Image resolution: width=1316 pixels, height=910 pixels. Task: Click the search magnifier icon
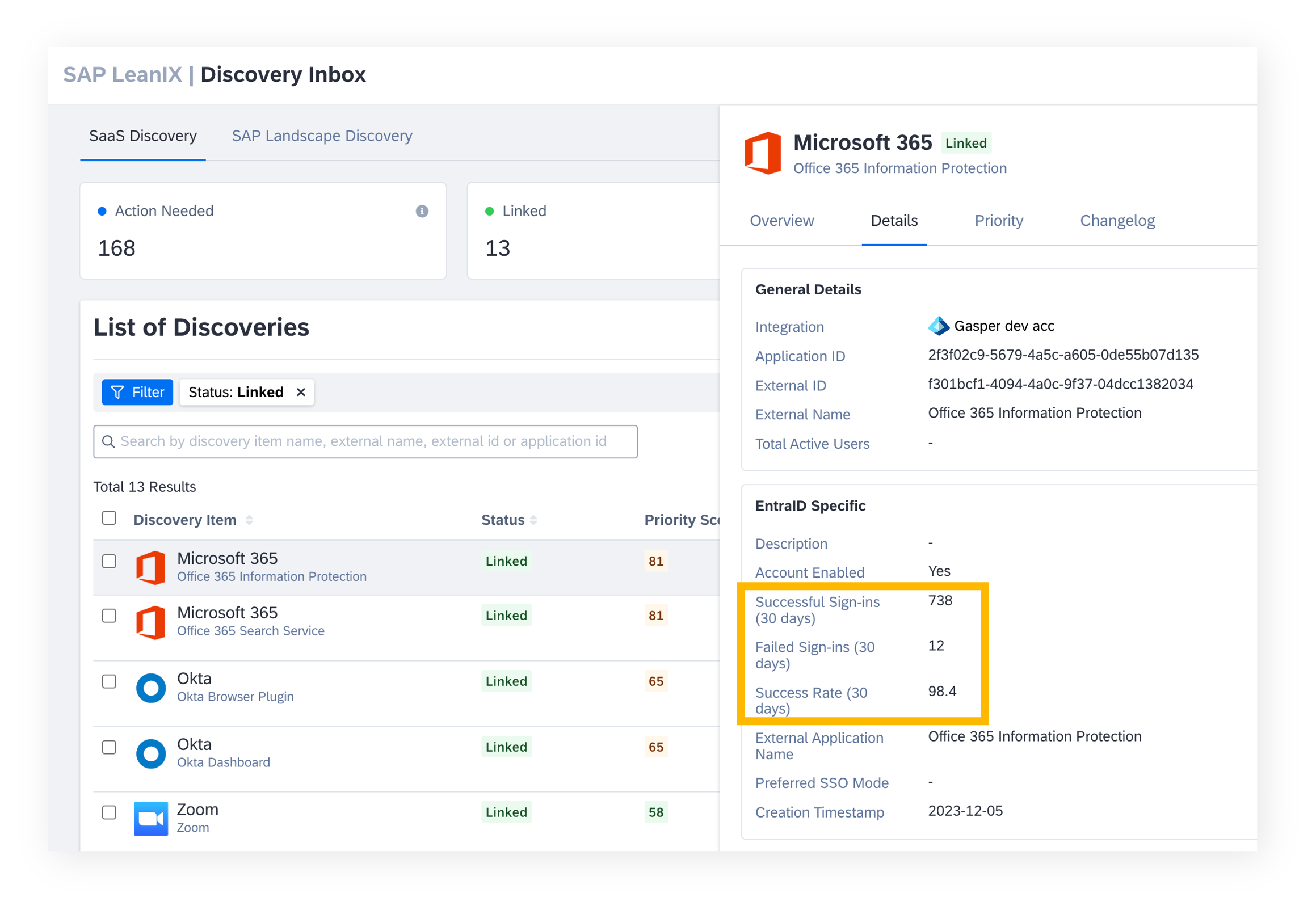coord(108,441)
